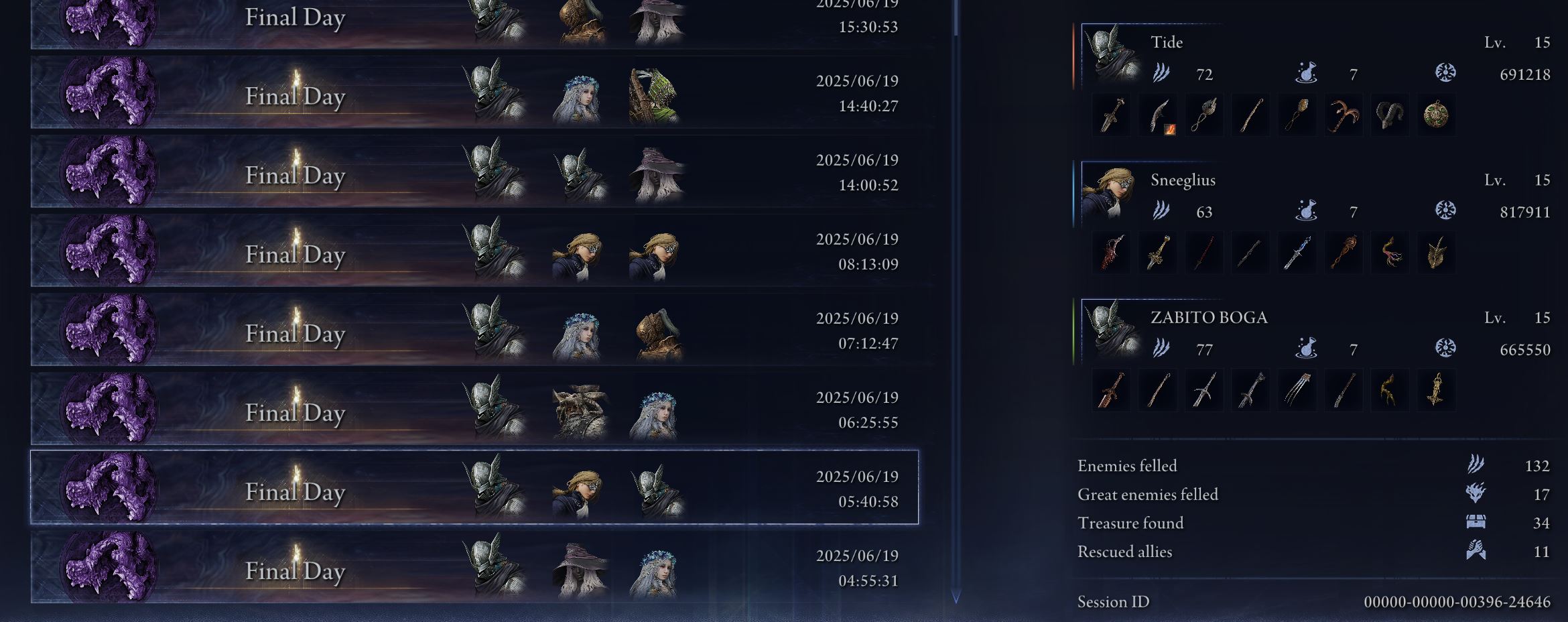Click Tide's helmeted character portrait
Screen dimensions: 1568x622
pyautogui.click(x=1112, y=54)
